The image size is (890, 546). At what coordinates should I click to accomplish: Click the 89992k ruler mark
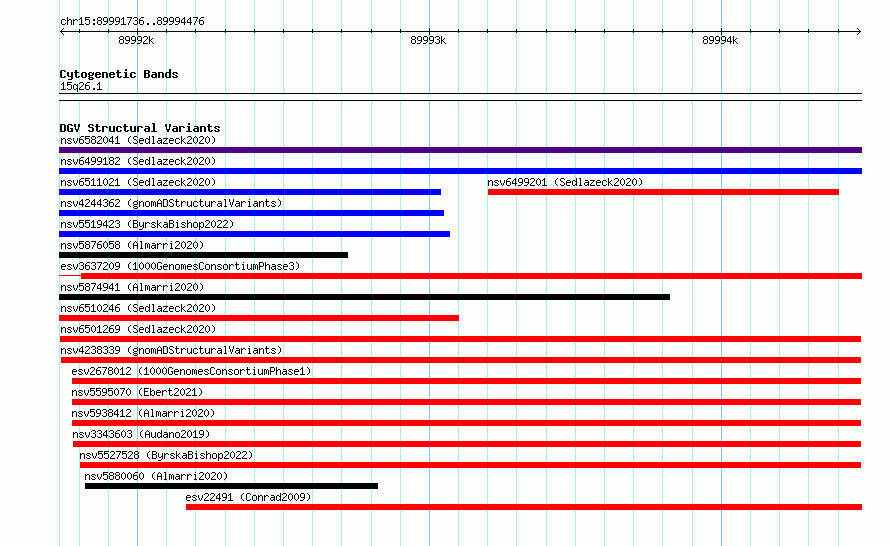[x=136, y=40]
